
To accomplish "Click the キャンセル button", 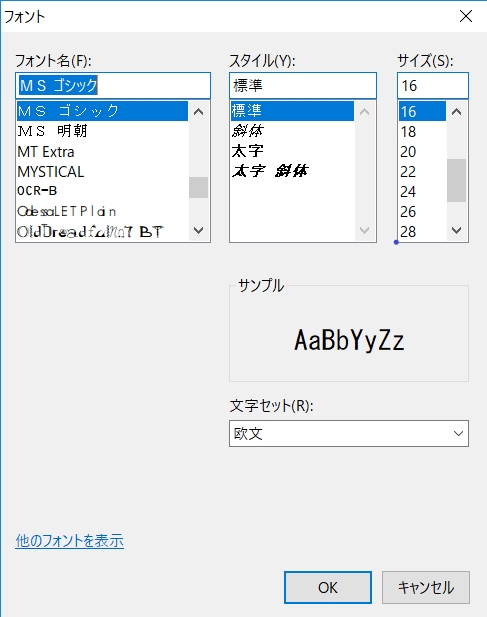I will click(426, 587).
